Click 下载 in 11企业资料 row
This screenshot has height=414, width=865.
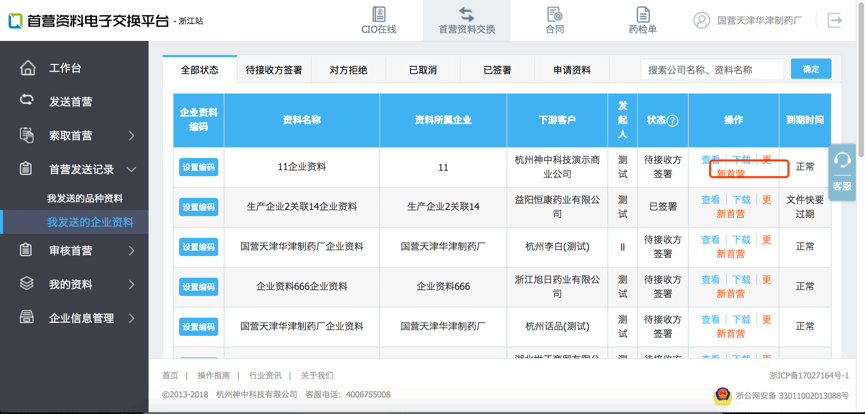pos(741,160)
